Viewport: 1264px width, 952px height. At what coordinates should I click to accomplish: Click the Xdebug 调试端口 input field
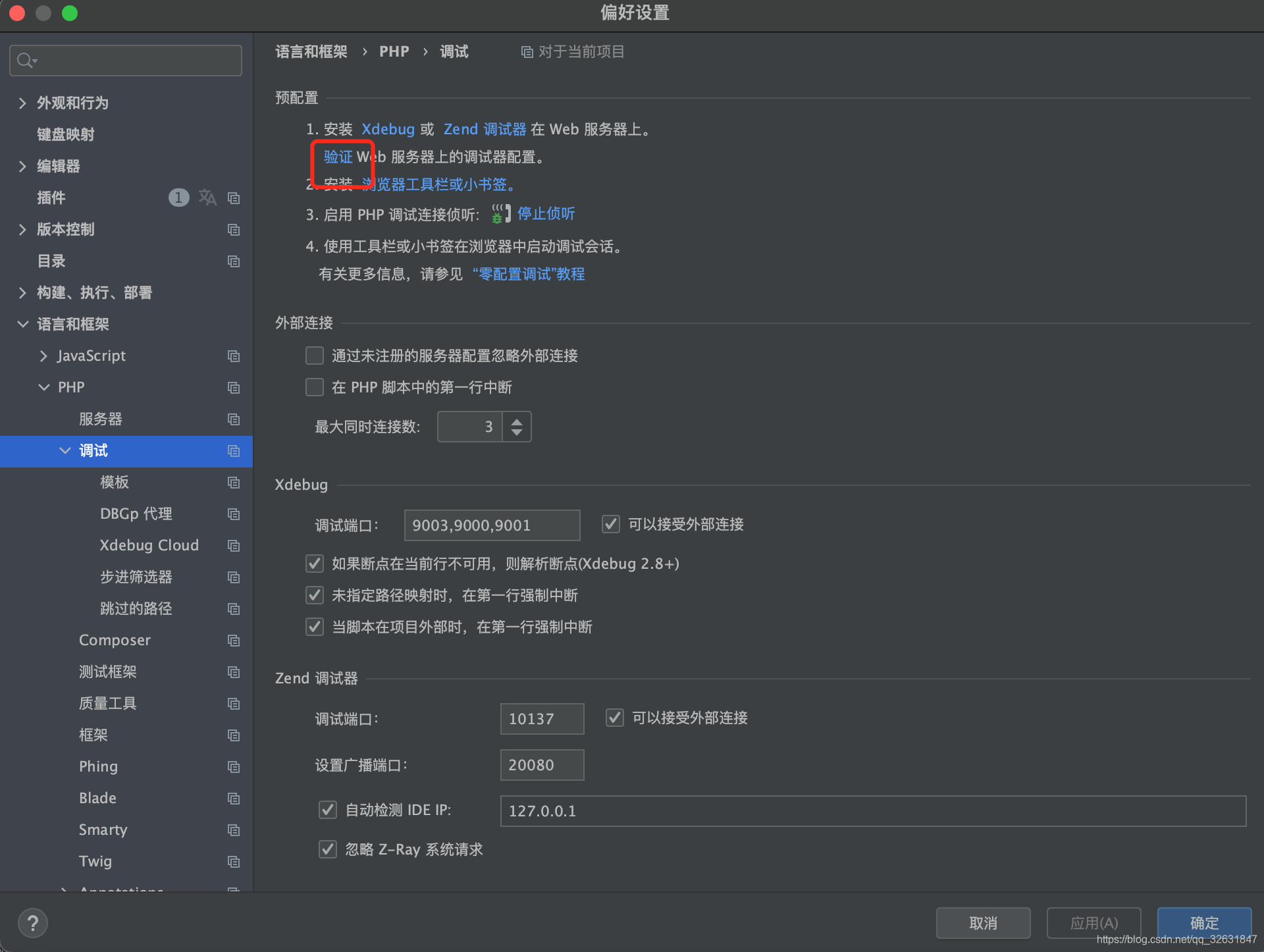[492, 525]
